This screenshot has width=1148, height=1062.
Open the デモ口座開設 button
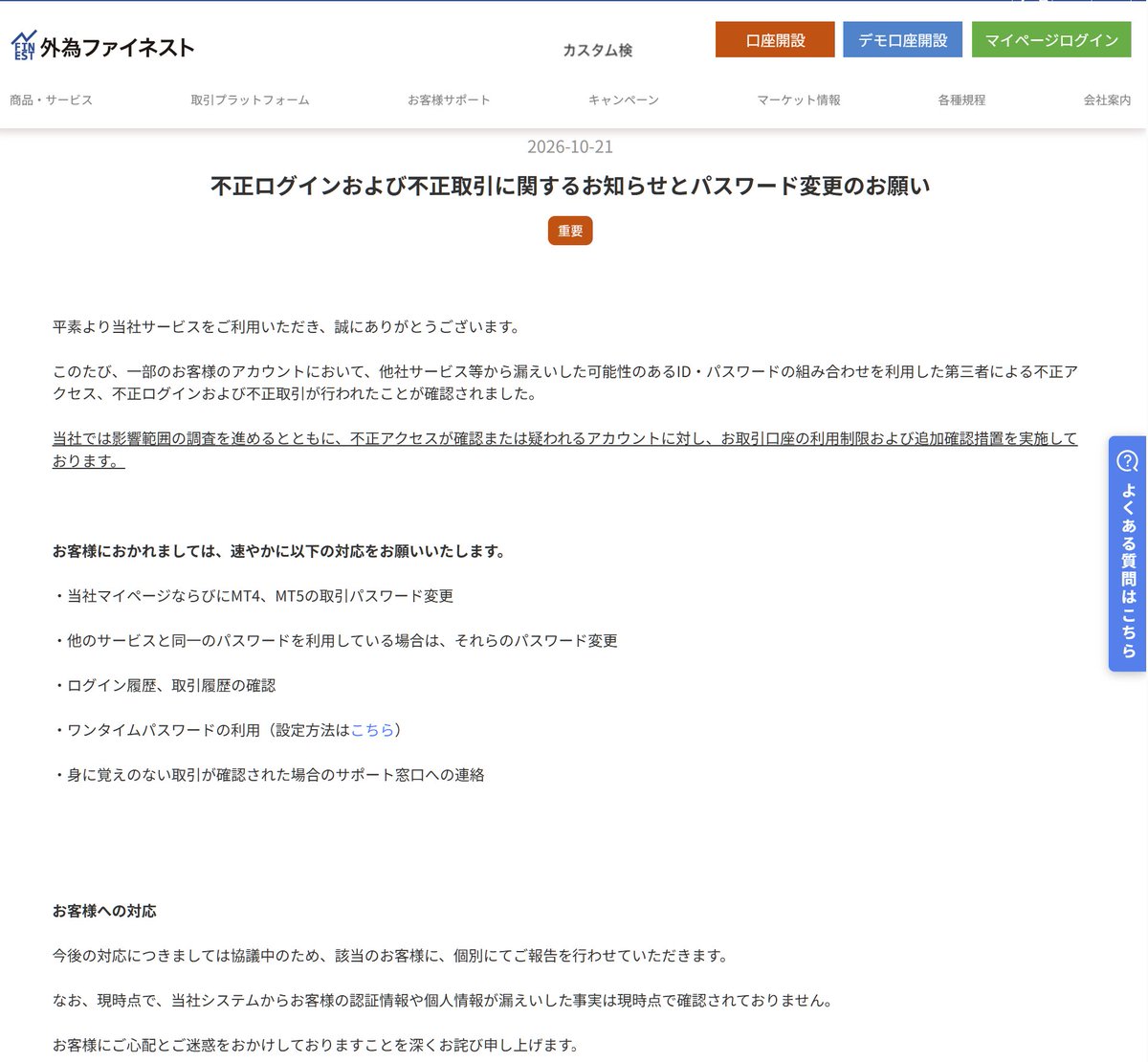(x=902, y=40)
